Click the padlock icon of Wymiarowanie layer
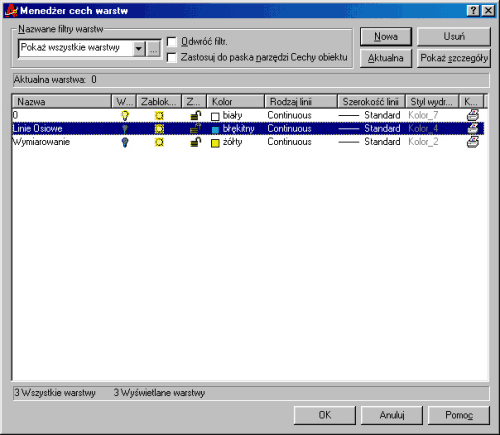The image size is (500, 435). 195,142
